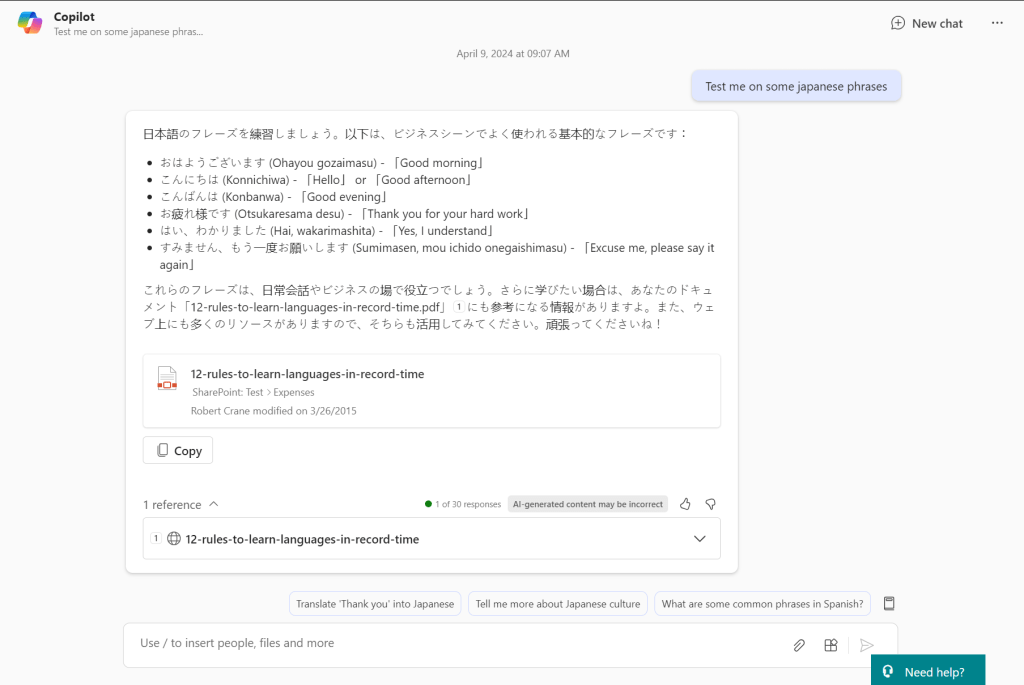Copy the response with Copy button
The image size is (1024, 685).
click(x=178, y=451)
